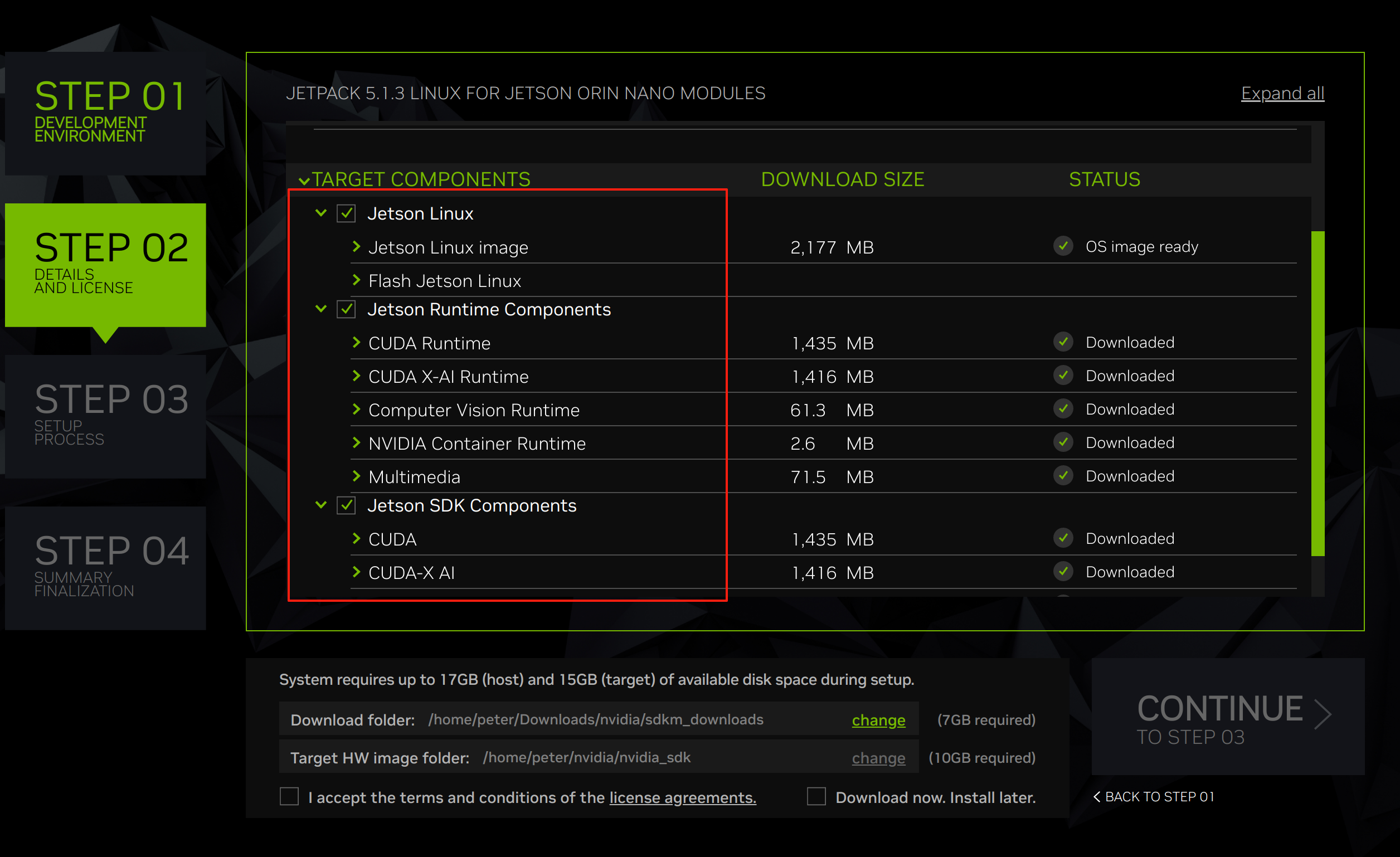Click the OS image ready status checkmark icon
Image resolution: width=1400 pixels, height=857 pixels.
point(1062,246)
